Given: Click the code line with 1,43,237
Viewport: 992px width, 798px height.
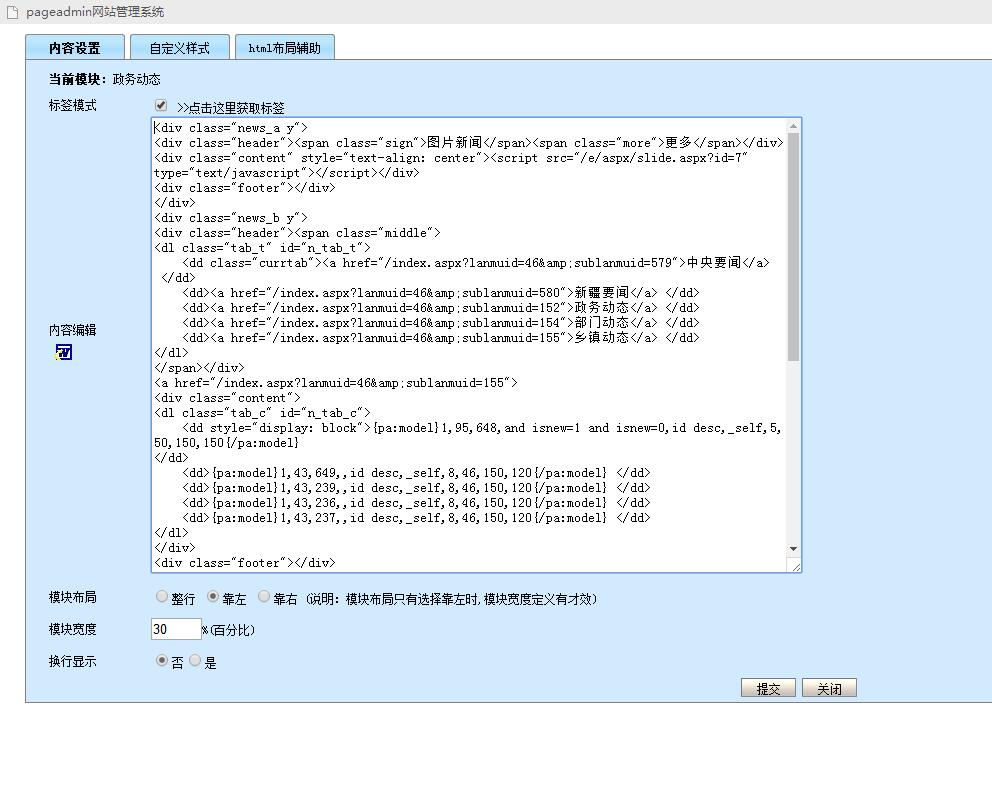Looking at the screenshot, I should (x=416, y=518).
